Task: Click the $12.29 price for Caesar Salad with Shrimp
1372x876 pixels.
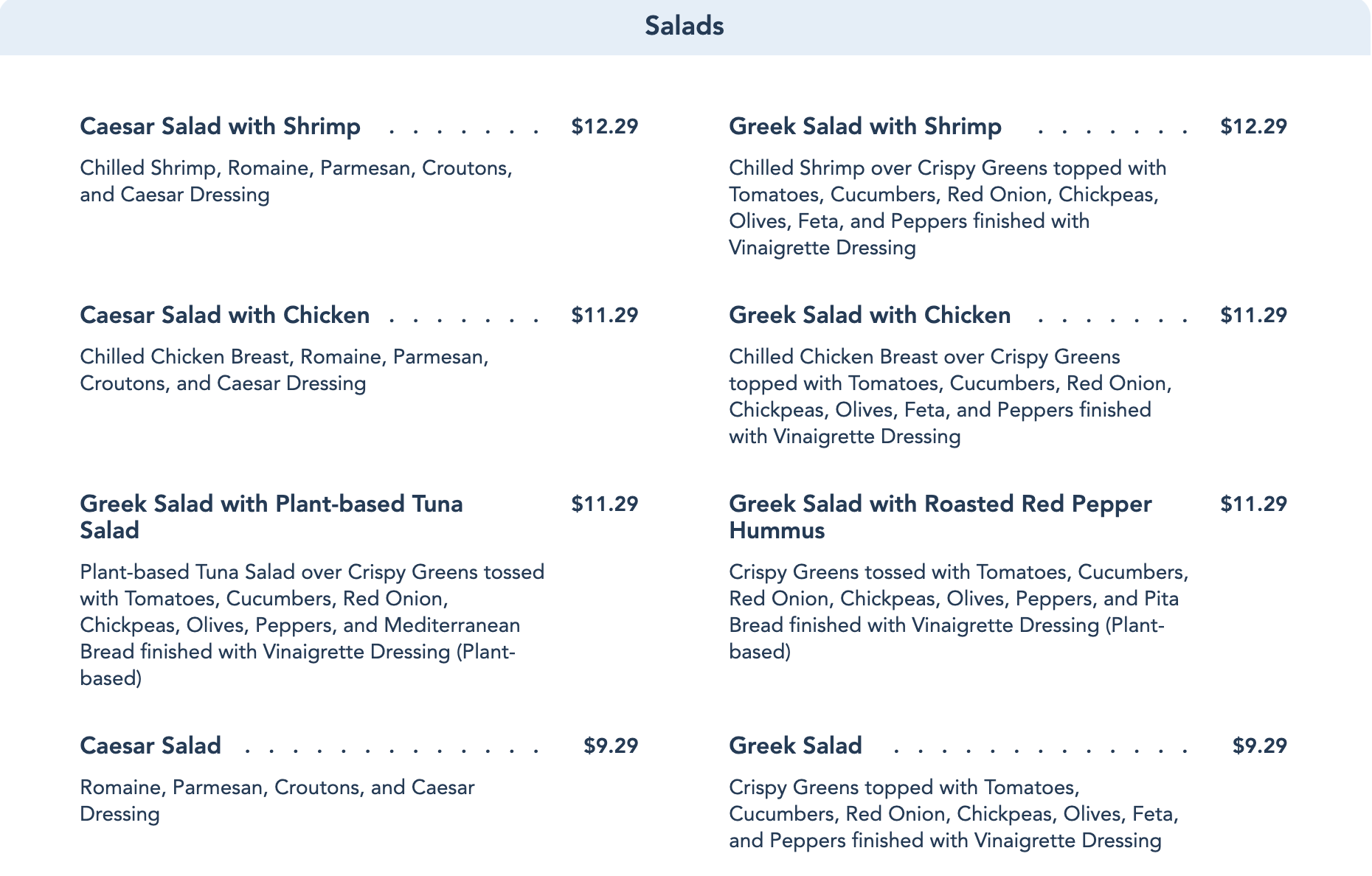Action: 604,127
